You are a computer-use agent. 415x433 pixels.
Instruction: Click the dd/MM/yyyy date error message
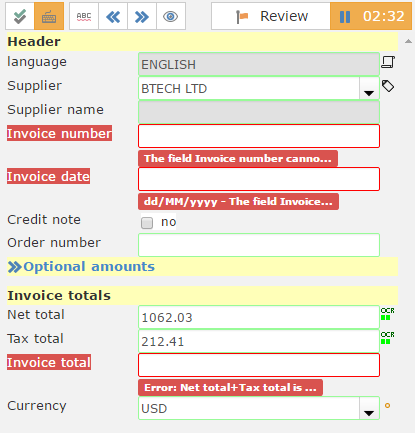pos(238,202)
